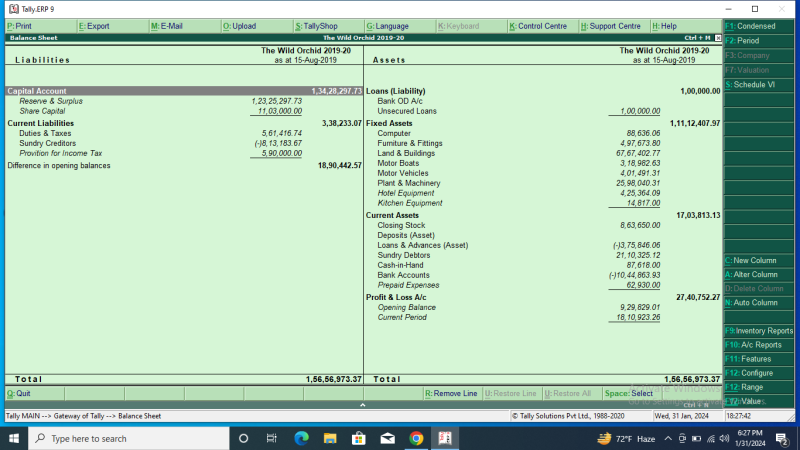This screenshot has height=450, width=800.
Task: Click Type here to search box
Action: [129, 438]
